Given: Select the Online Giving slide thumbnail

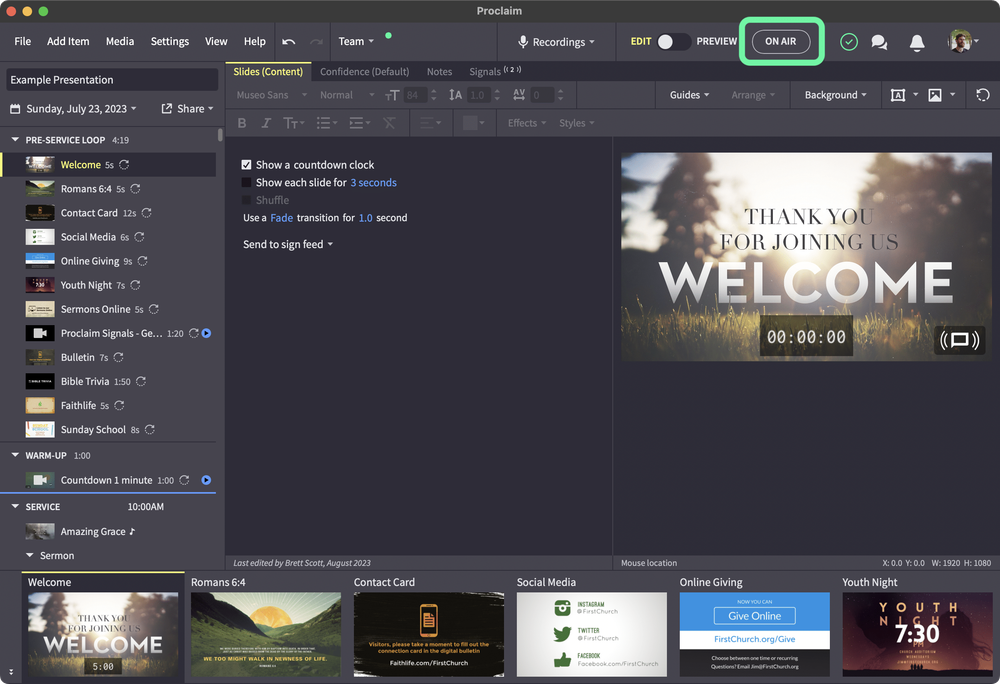Looking at the screenshot, I should click(x=754, y=634).
